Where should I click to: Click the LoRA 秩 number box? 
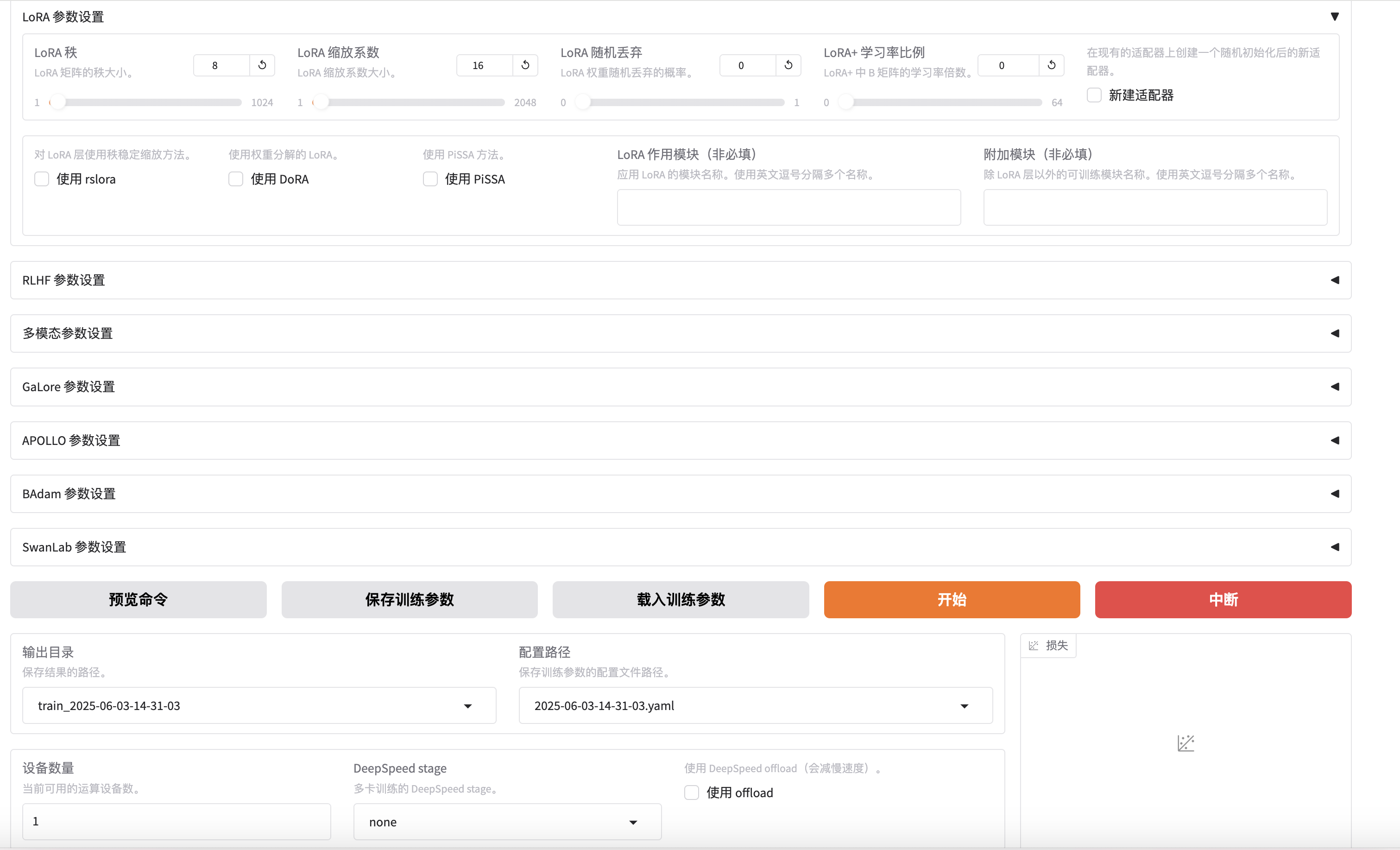pyautogui.click(x=221, y=65)
